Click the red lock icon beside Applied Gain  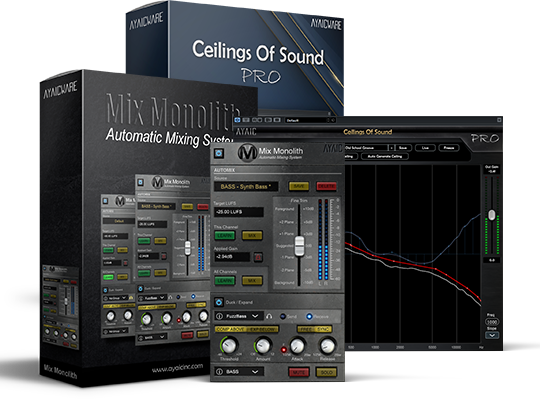point(258,257)
